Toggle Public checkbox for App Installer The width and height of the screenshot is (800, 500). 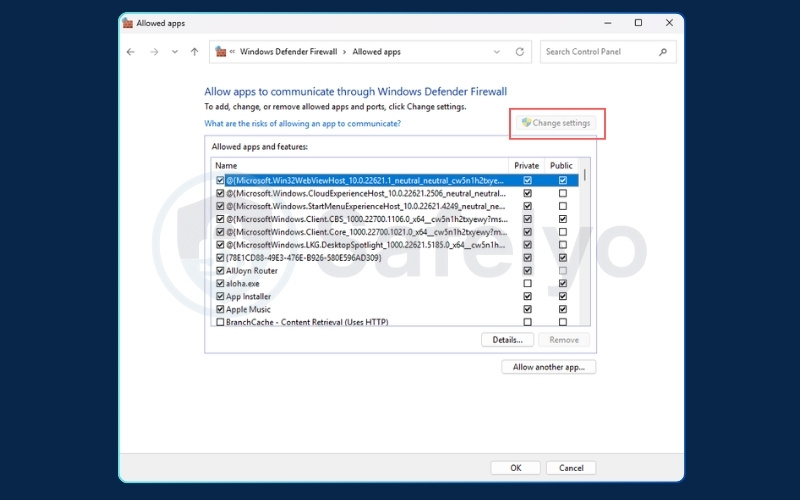click(563, 296)
